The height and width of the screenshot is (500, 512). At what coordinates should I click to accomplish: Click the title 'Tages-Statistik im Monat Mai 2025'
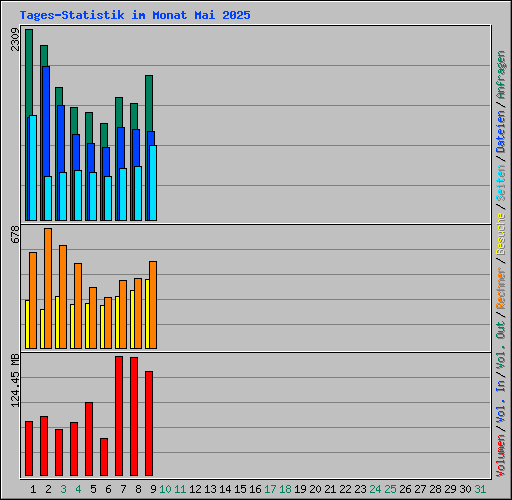point(135,15)
